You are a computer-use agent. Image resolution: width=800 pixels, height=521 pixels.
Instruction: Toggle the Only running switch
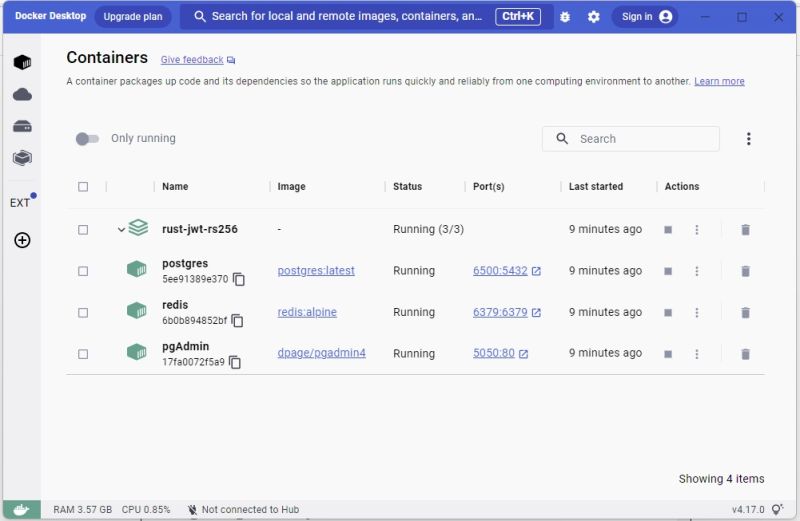[x=87, y=138]
